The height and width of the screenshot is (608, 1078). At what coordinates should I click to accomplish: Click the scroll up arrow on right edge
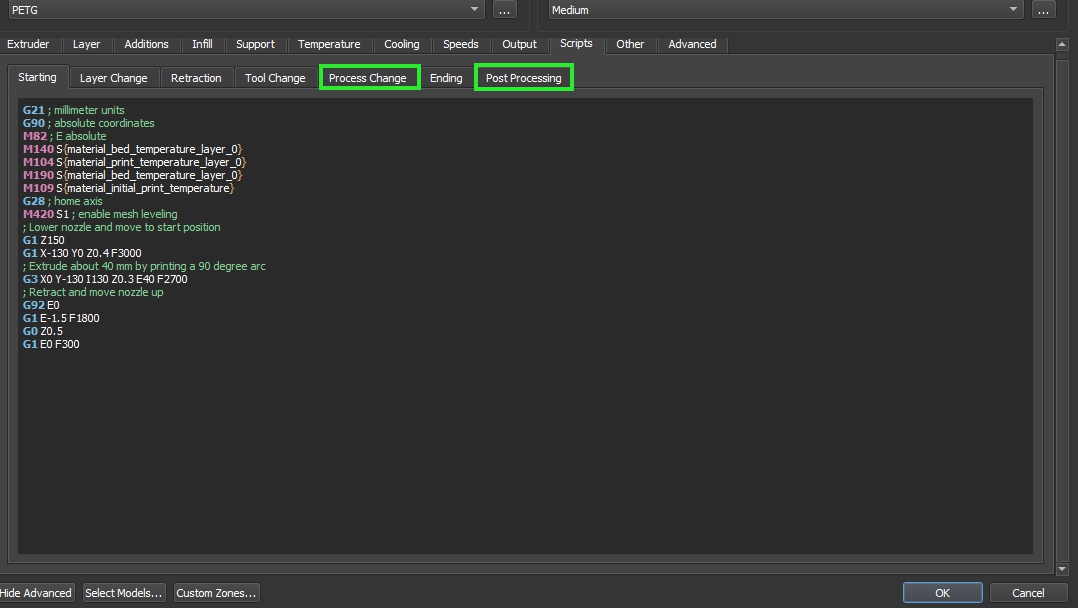(1062, 45)
